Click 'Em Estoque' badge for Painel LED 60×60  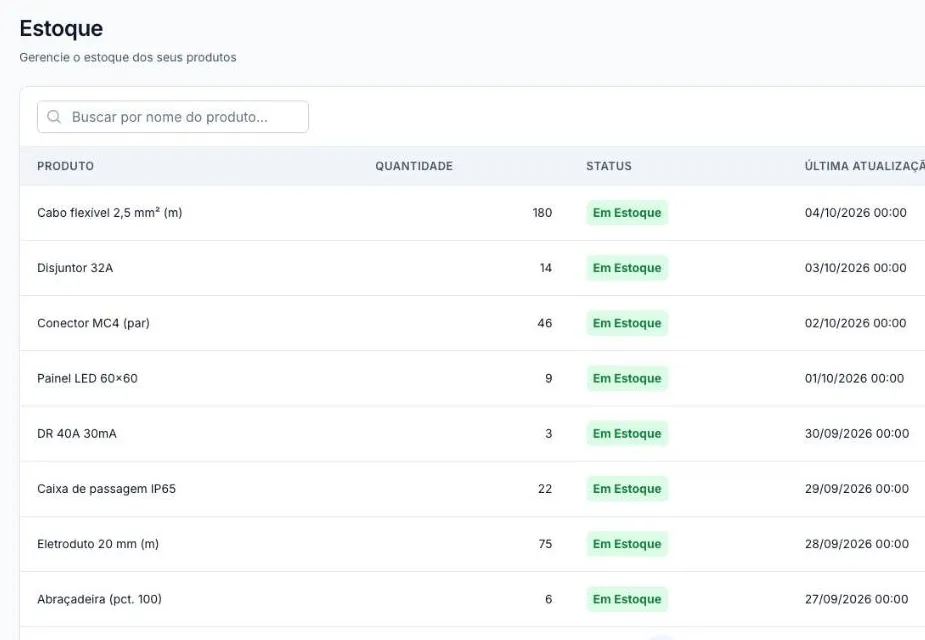click(627, 379)
